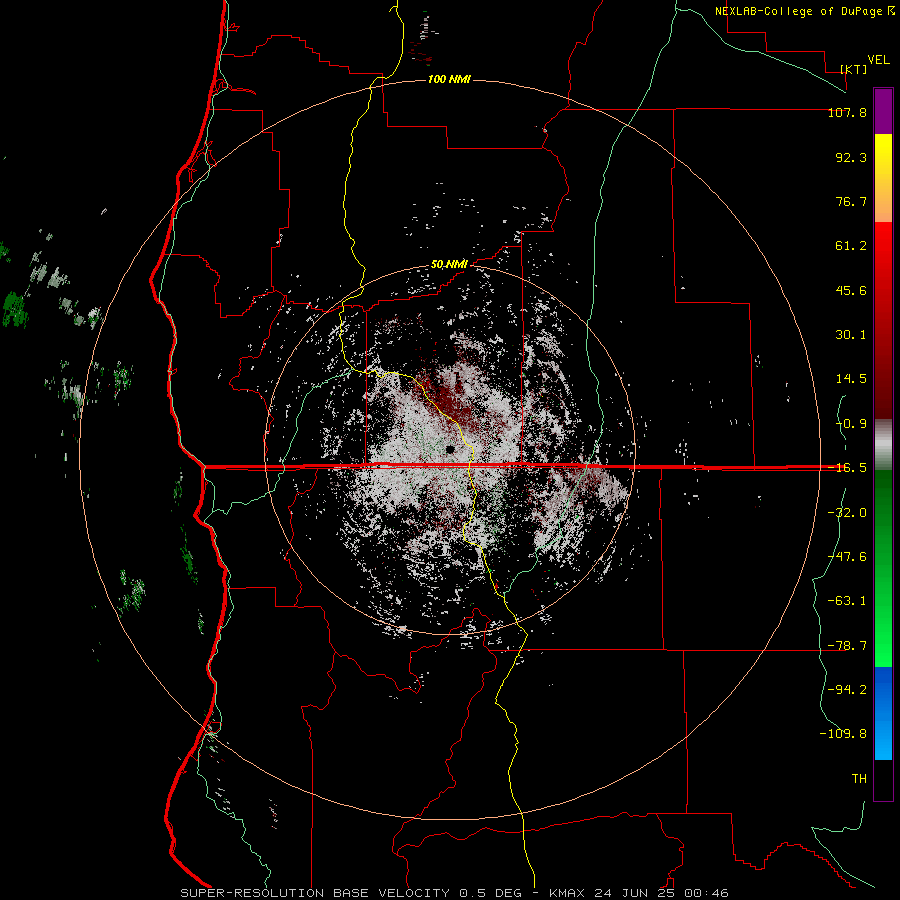900x900 pixels.
Task: Click the -32.0 value on the velocity scale
Action: coord(847,513)
